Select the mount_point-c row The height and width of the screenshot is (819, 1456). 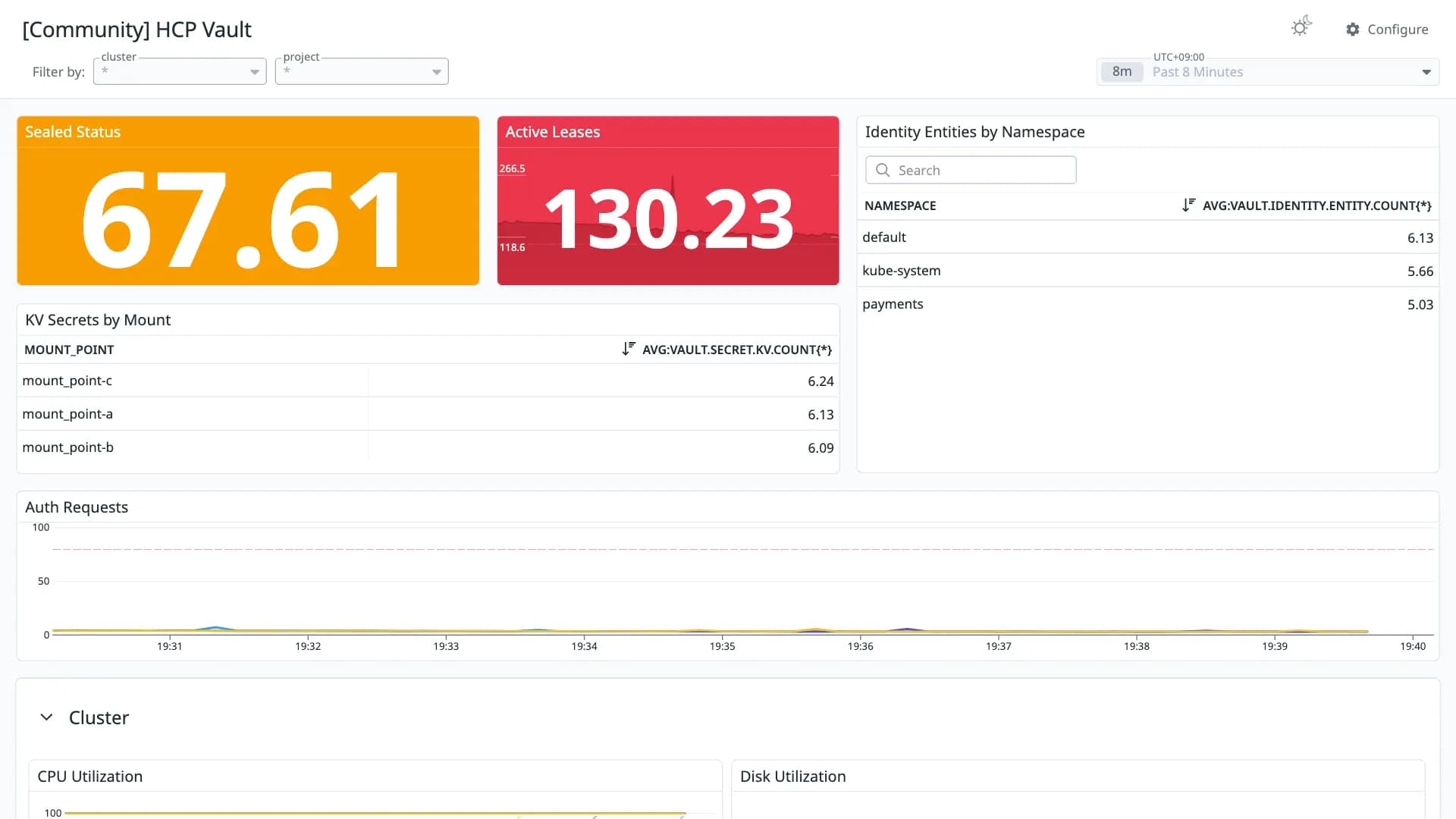pos(428,381)
